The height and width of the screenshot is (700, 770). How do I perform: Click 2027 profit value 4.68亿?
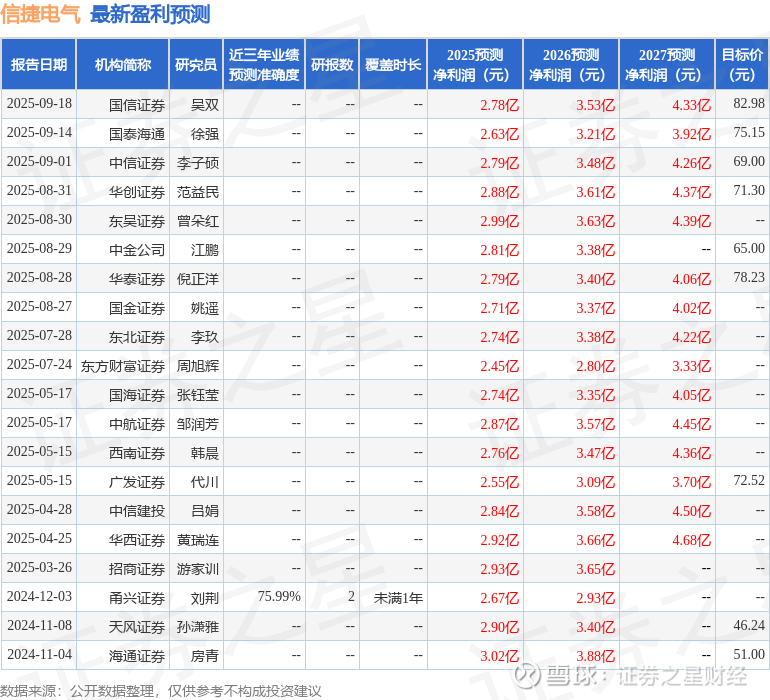point(691,540)
